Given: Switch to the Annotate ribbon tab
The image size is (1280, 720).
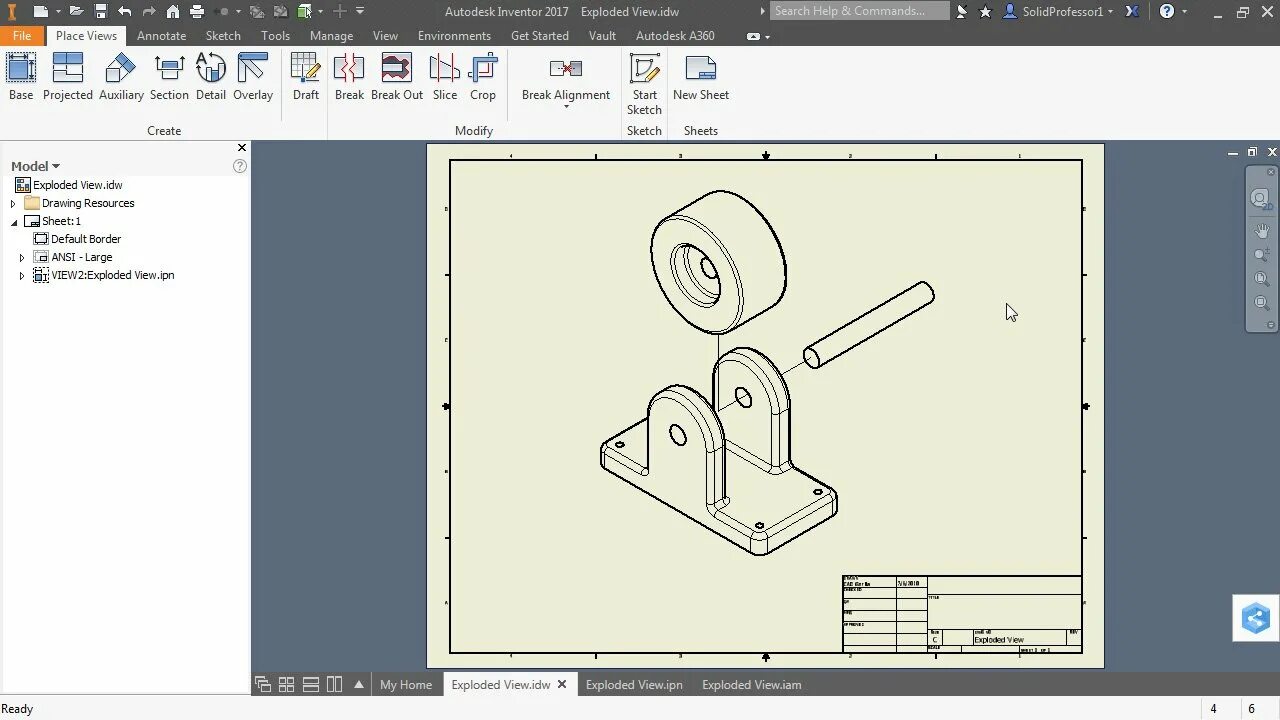Looking at the screenshot, I should point(161,35).
